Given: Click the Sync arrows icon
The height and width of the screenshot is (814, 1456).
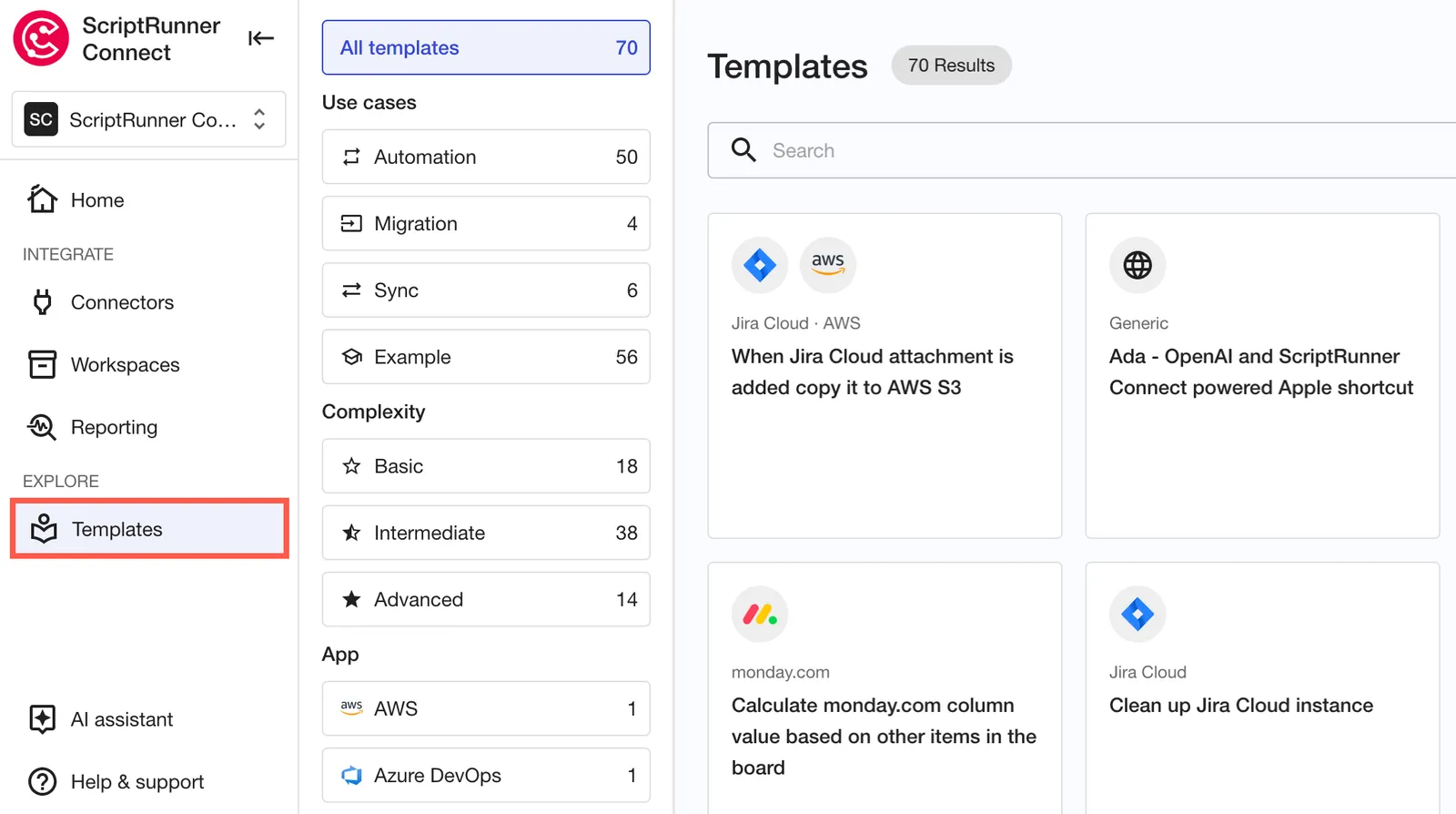Looking at the screenshot, I should click(x=351, y=290).
